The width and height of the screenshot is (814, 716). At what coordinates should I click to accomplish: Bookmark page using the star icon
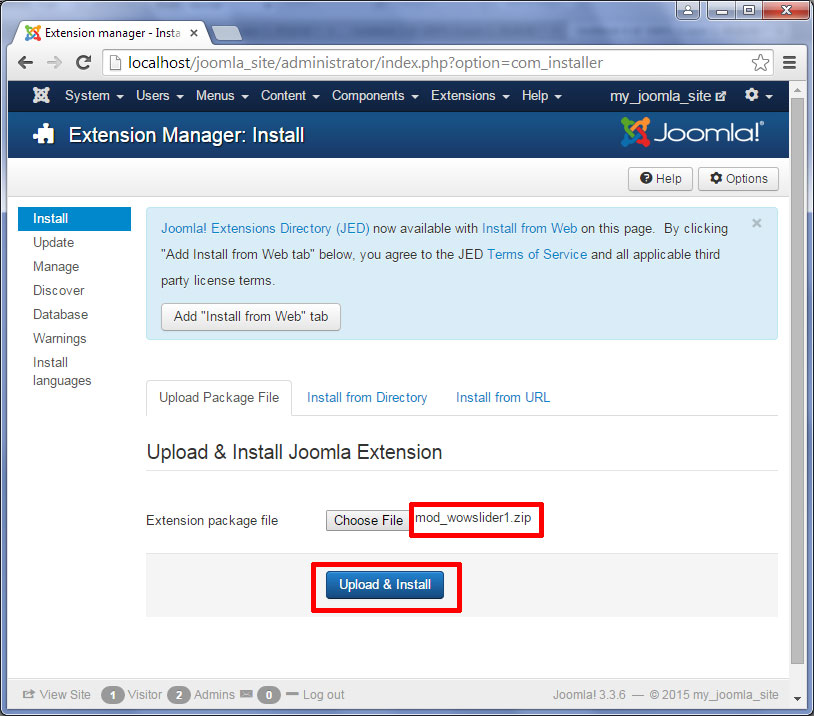pyautogui.click(x=760, y=63)
